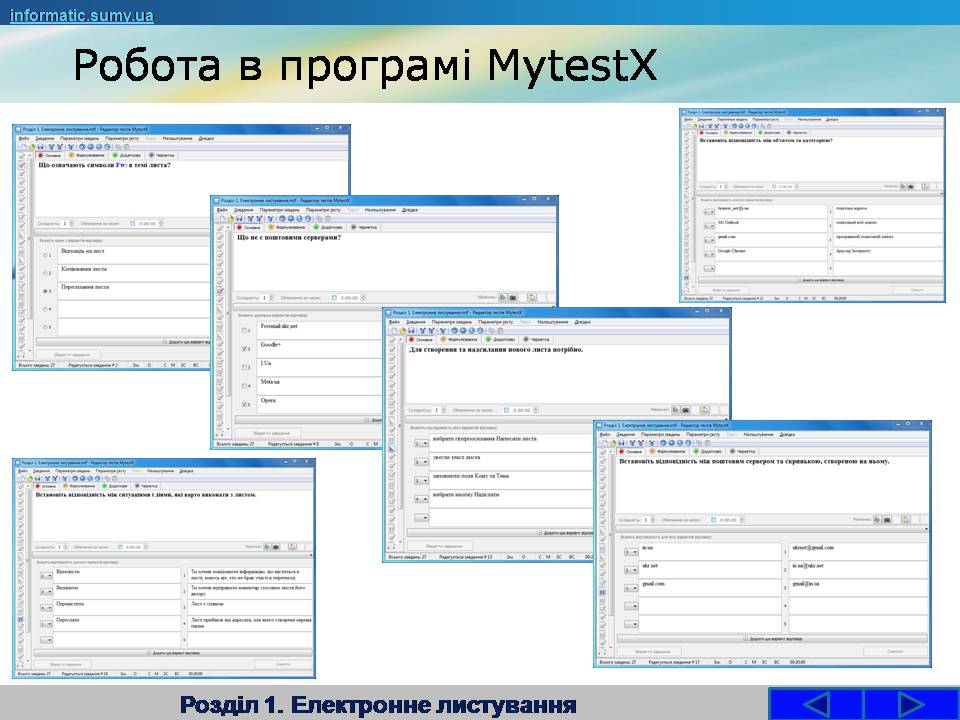This screenshot has width=960, height=720.
Task: Uncheck the Google+ answer checkbox
Action: point(246,348)
